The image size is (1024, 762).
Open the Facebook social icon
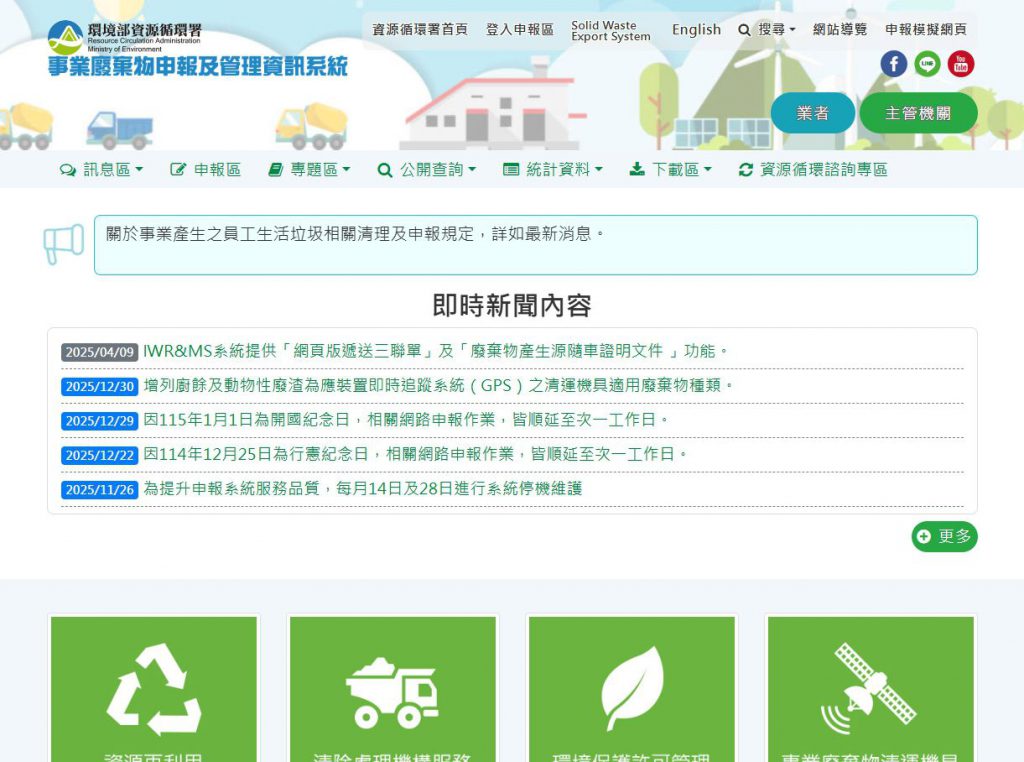(x=893, y=64)
